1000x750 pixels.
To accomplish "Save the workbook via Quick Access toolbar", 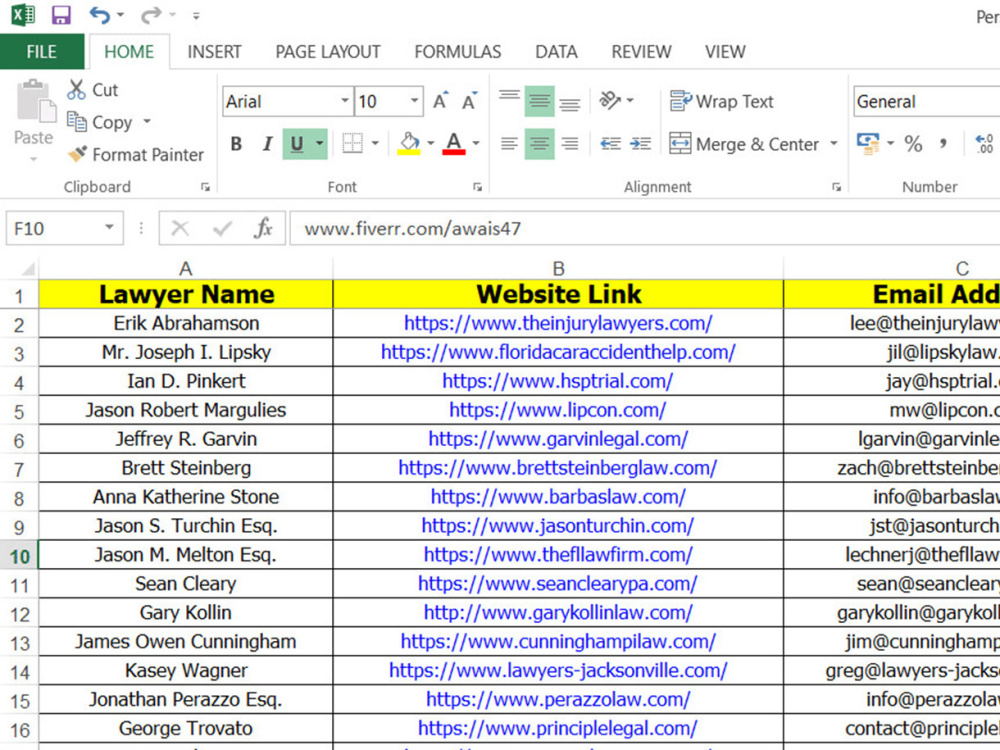I will [62, 14].
